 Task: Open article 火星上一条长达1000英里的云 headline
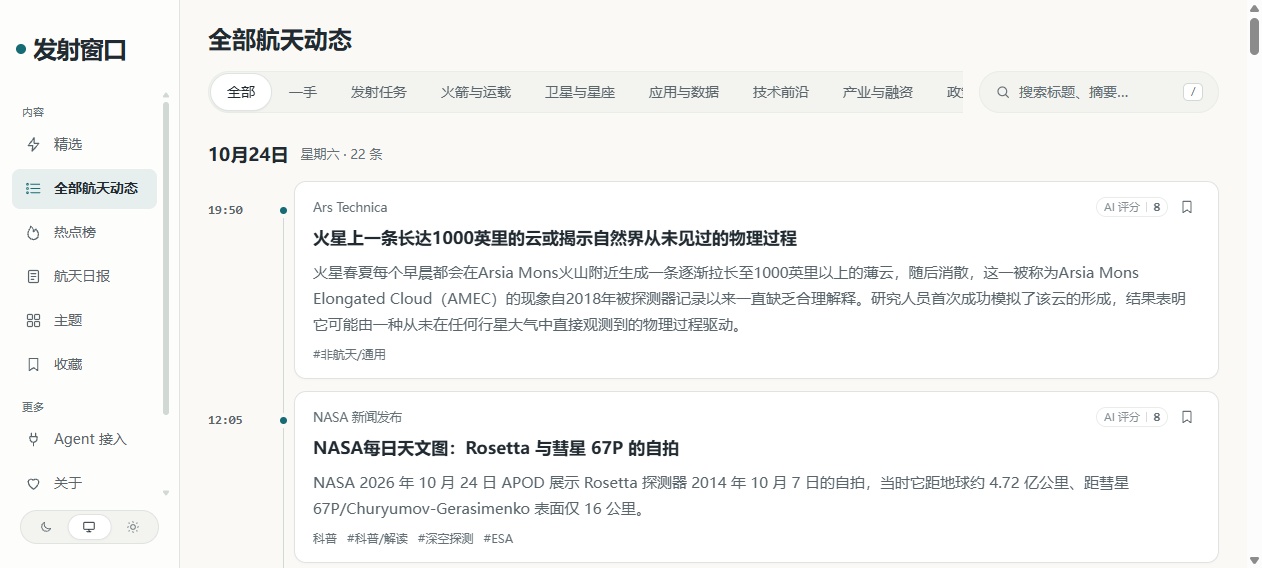tap(555, 238)
